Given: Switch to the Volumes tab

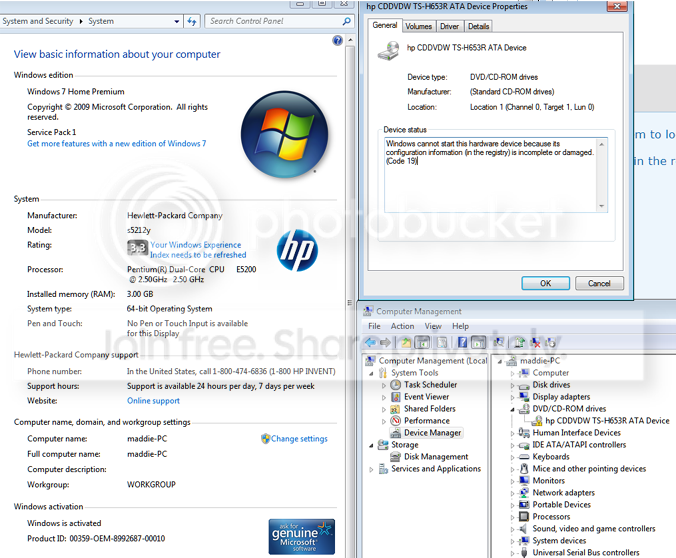Looking at the screenshot, I should coord(418,26).
